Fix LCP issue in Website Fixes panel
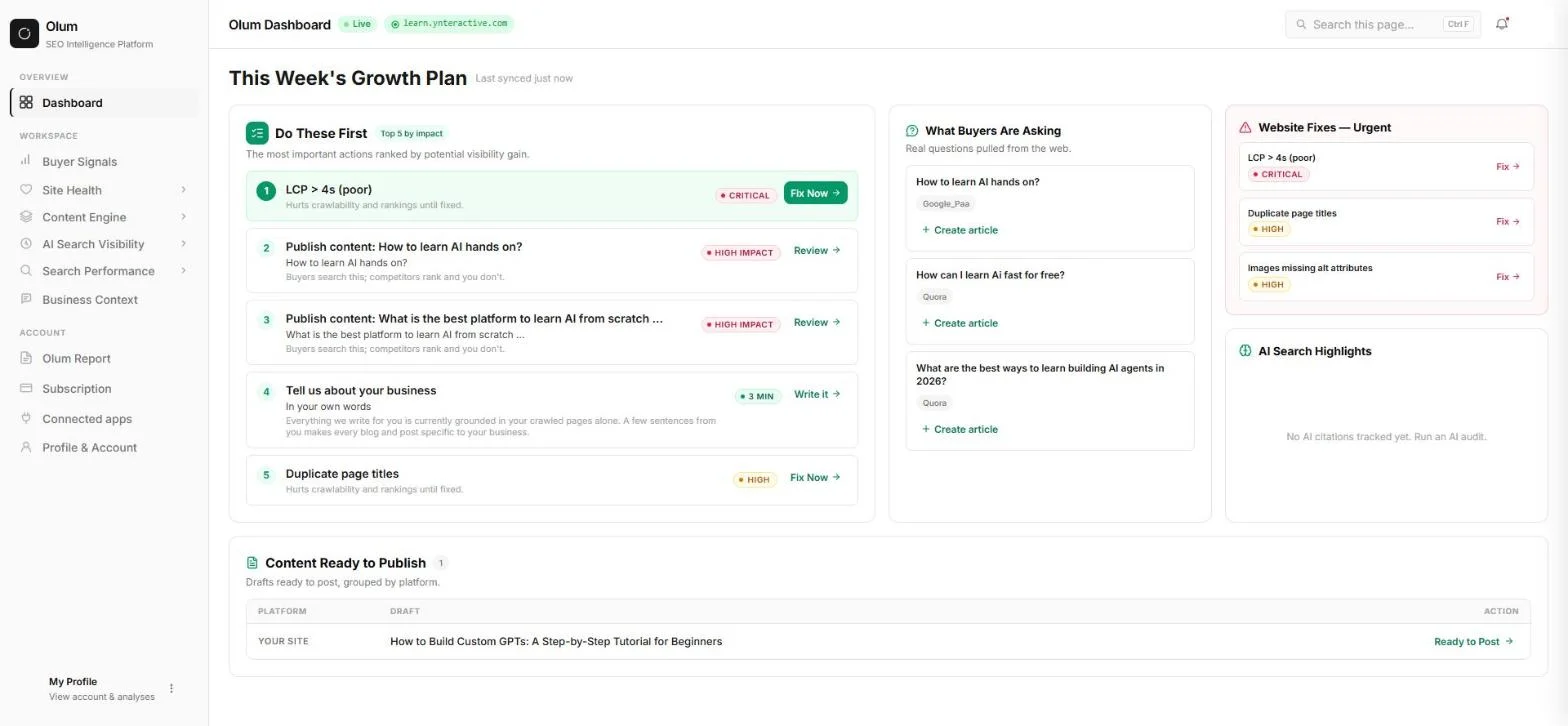The image size is (1568, 726). (x=1507, y=167)
